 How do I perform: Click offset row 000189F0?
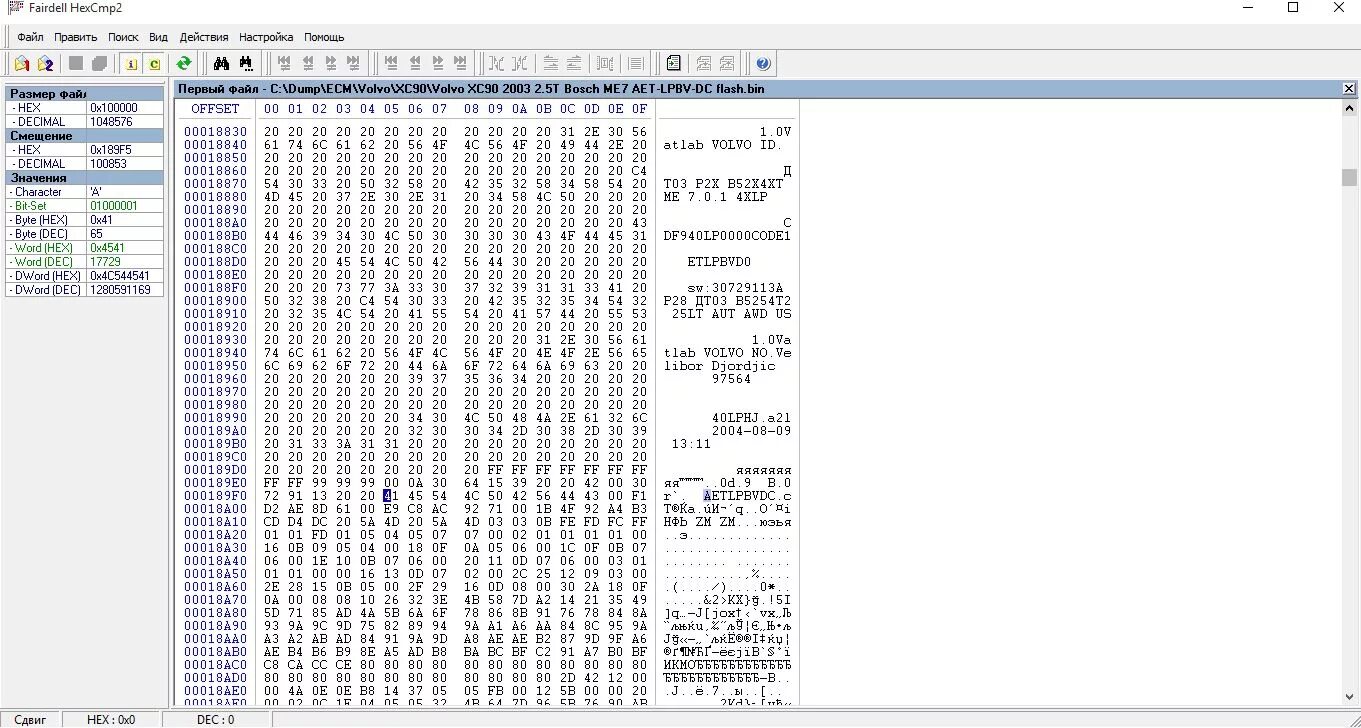coord(215,496)
